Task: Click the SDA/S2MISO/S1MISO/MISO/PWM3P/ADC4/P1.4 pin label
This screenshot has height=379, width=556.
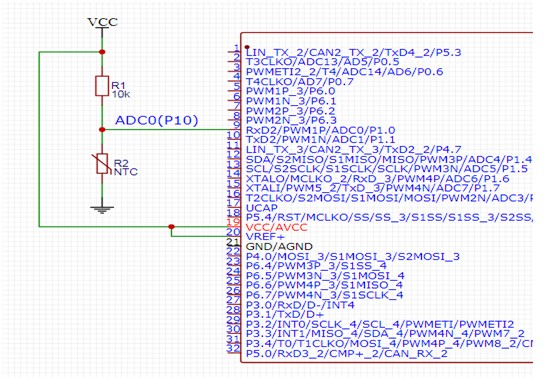Action: (389, 159)
